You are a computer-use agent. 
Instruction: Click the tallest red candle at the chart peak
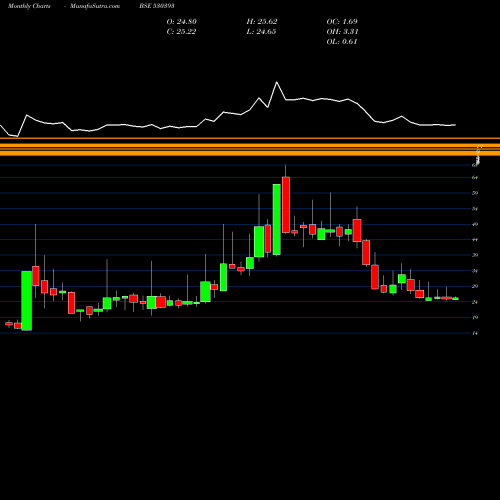(286, 205)
